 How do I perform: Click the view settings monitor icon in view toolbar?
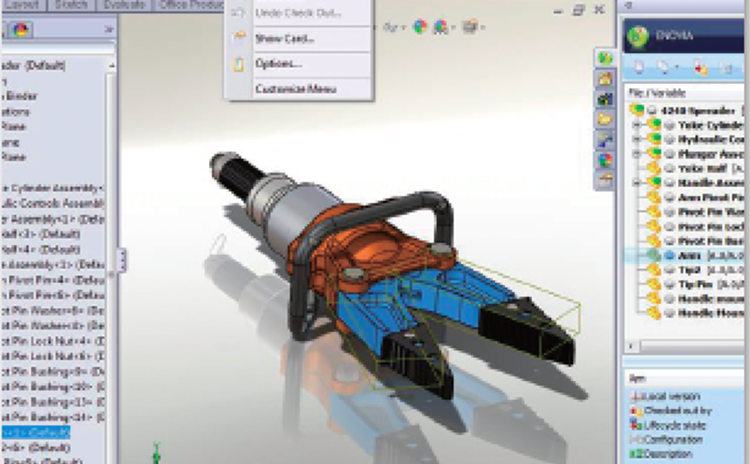coord(469,27)
